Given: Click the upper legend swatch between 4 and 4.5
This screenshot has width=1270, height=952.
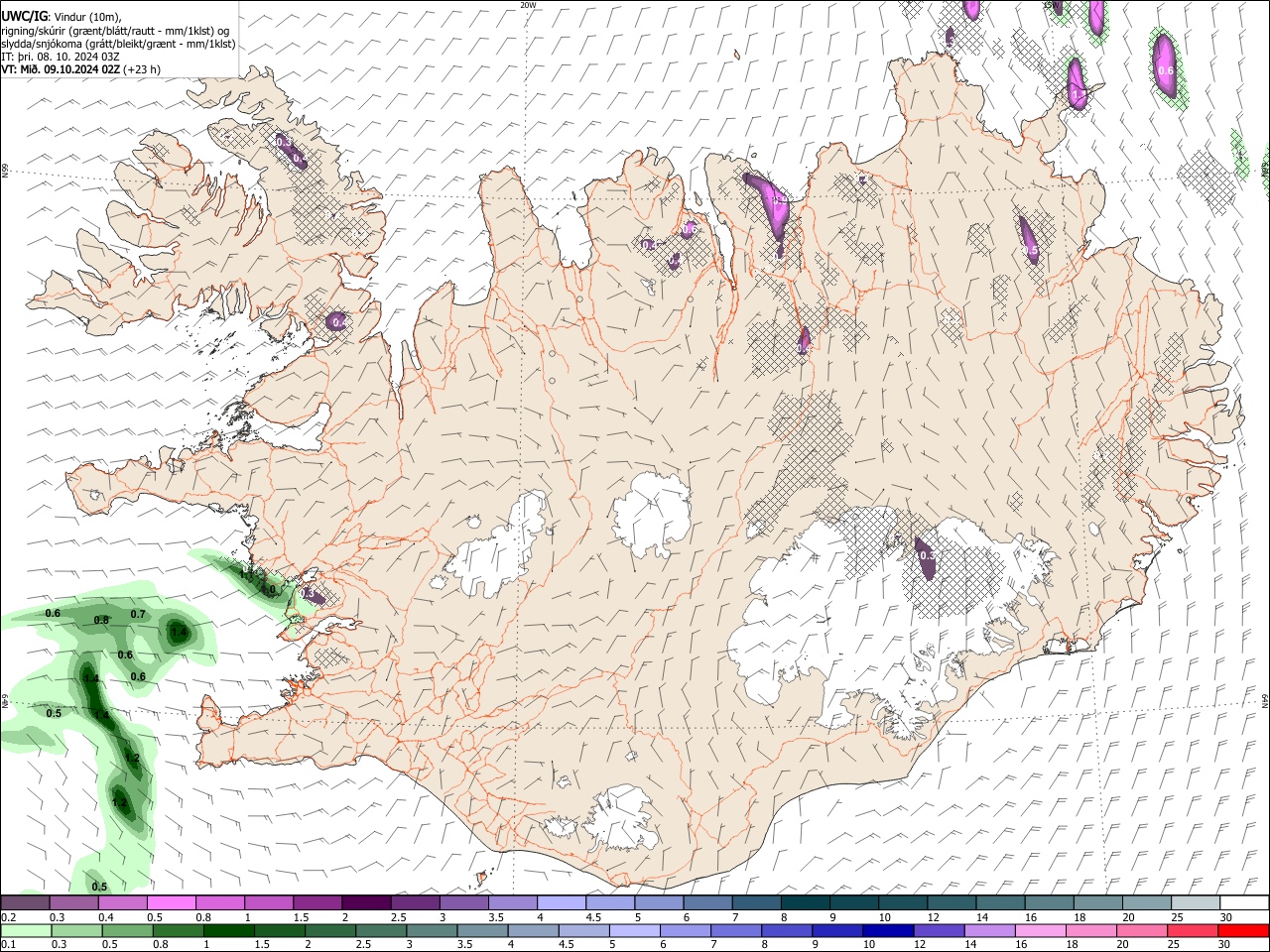Looking at the screenshot, I should [x=562, y=902].
